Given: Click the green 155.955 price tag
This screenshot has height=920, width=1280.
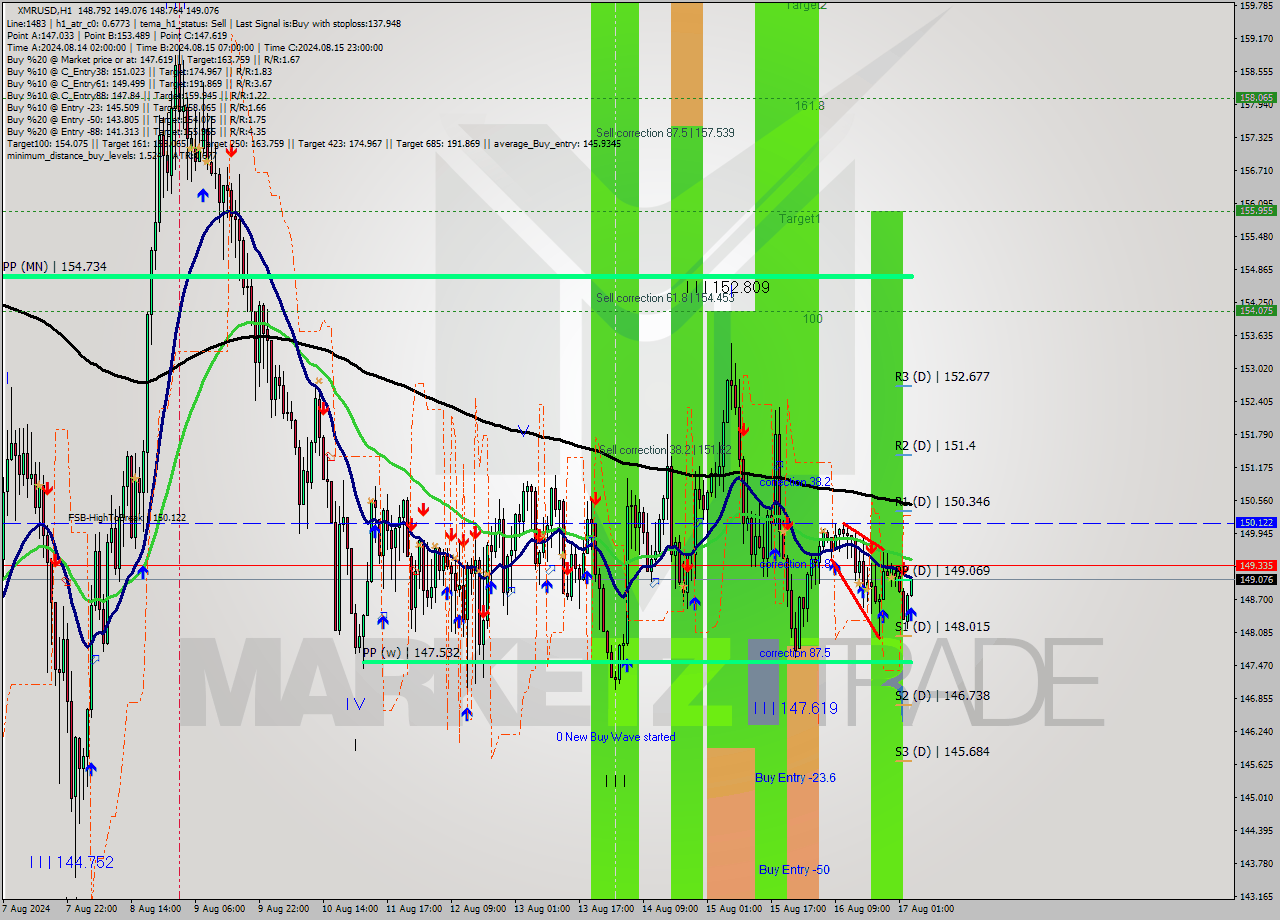Looking at the screenshot, I should (x=1256, y=210).
